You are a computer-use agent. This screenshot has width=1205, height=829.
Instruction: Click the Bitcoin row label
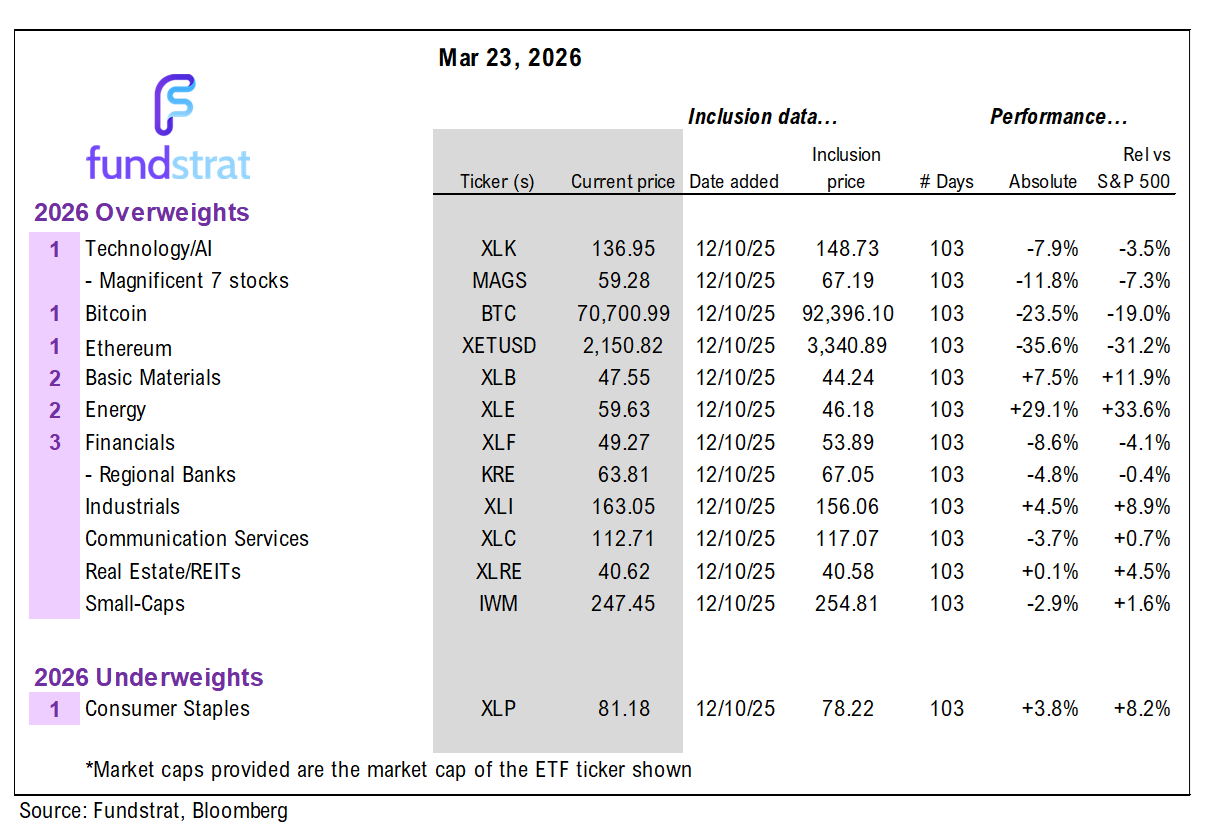click(x=116, y=314)
